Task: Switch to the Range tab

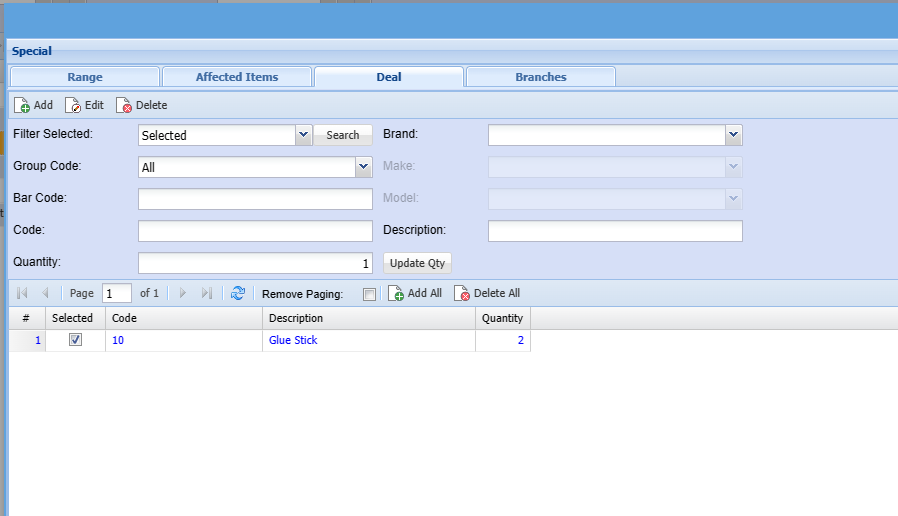Action: (85, 77)
